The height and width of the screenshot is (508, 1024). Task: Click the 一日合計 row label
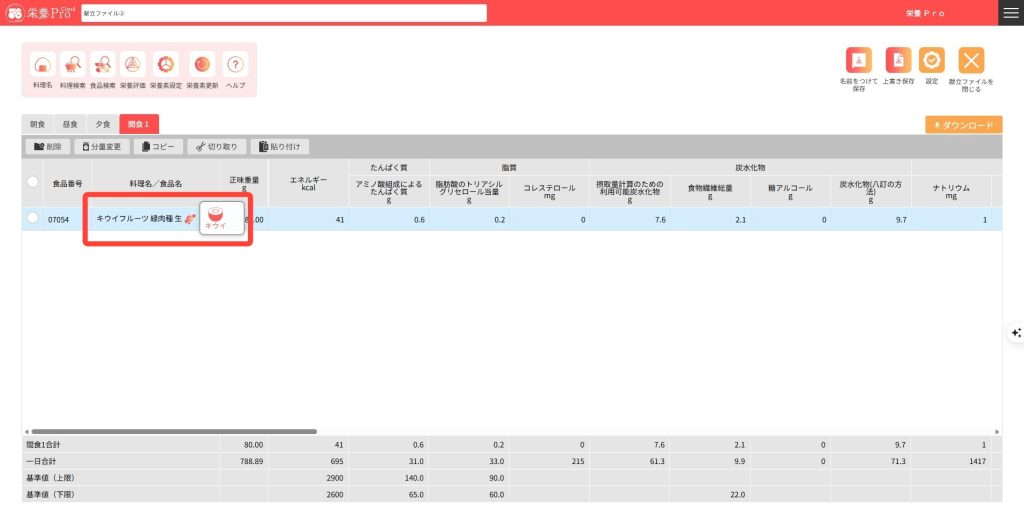coord(40,462)
